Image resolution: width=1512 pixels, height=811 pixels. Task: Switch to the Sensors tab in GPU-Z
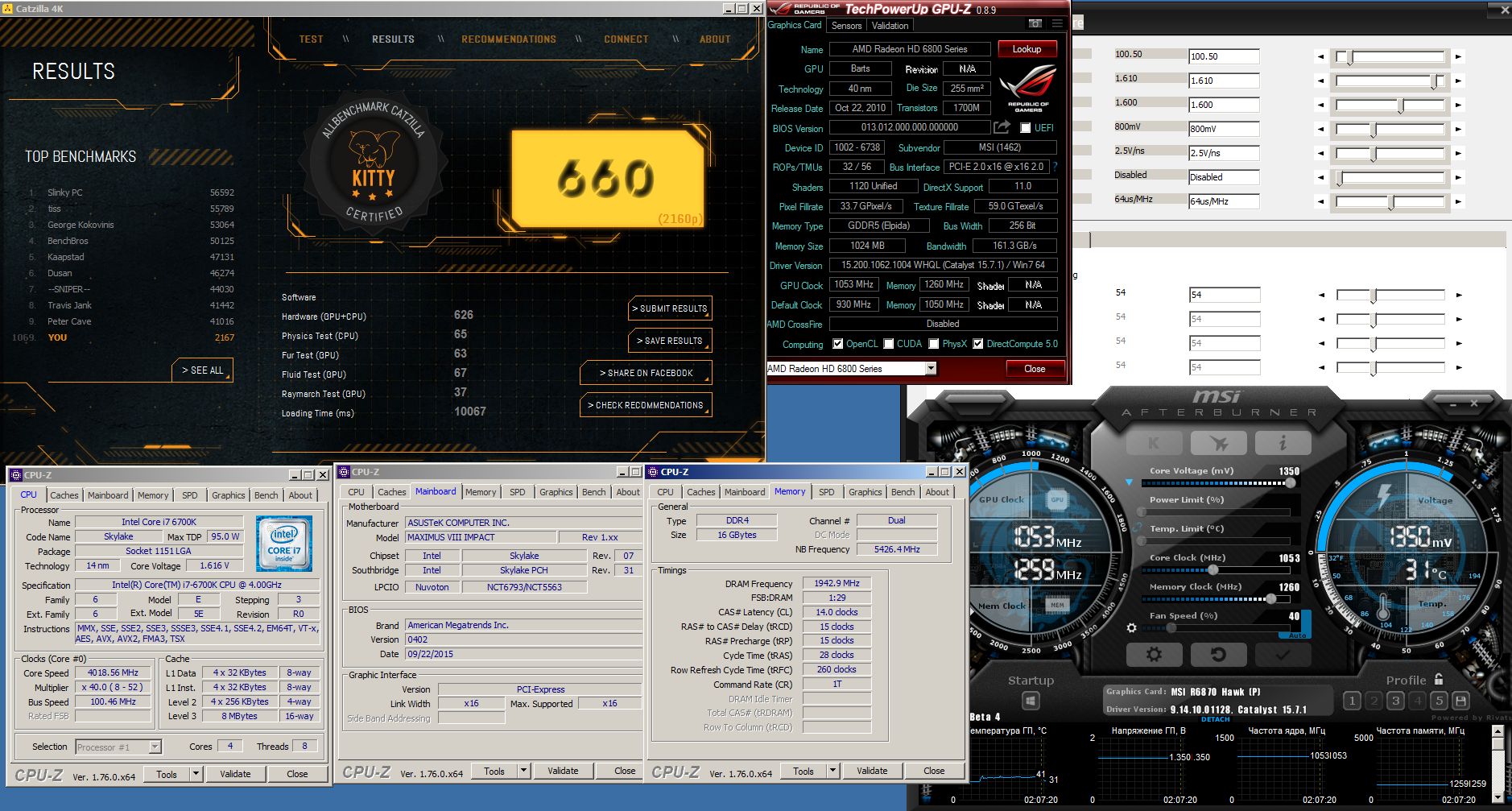(x=846, y=26)
